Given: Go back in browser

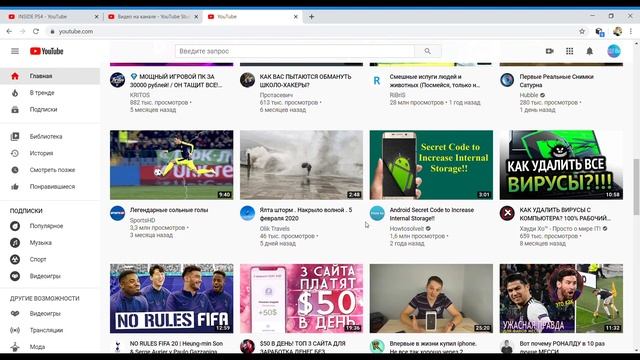Looking at the screenshot, I should [x=9, y=31].
